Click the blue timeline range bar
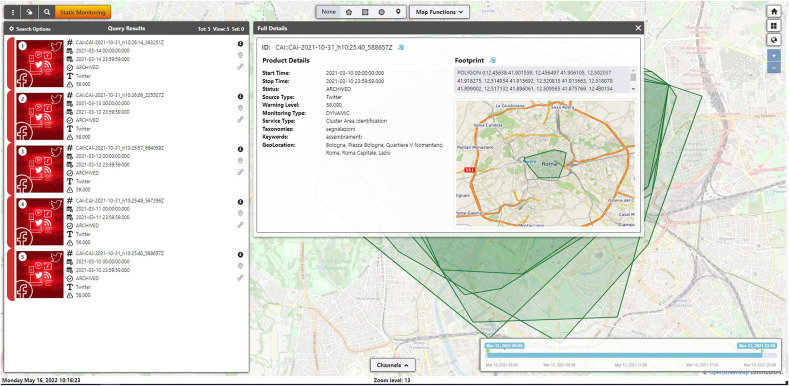 point(624,354)
